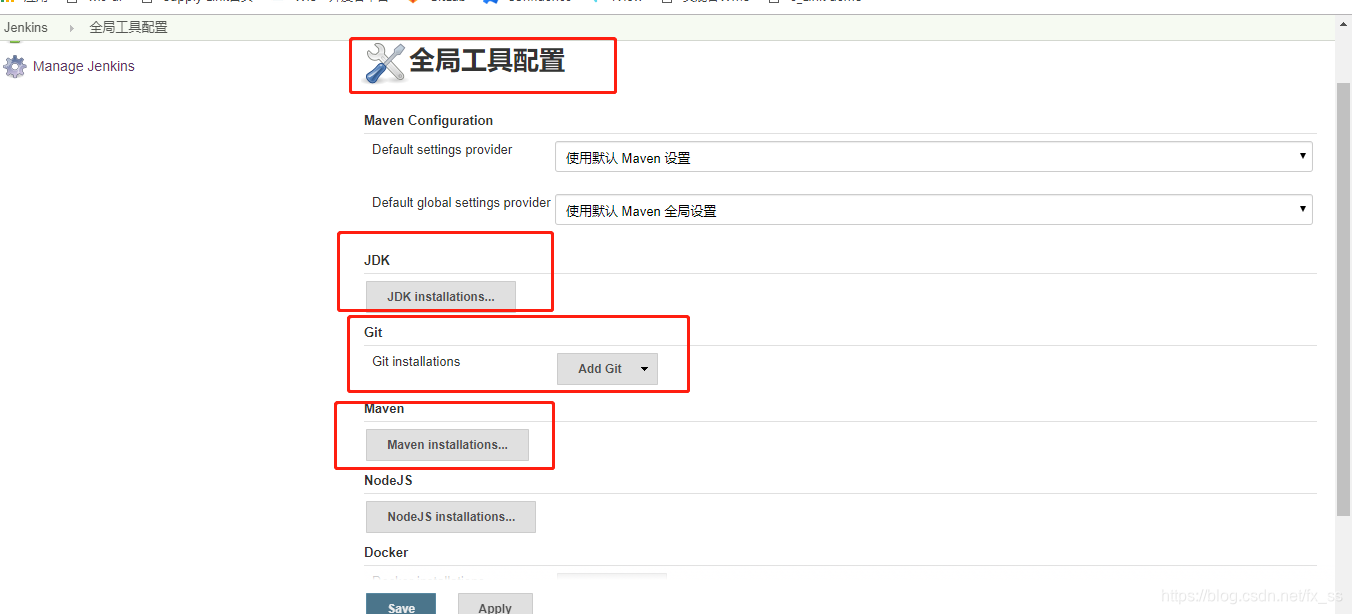Screen dimensions: 1352x614
Task: Click the breadcrumb arrow after Jenkins
Action: pyautogui.click(x=71, y=28)
